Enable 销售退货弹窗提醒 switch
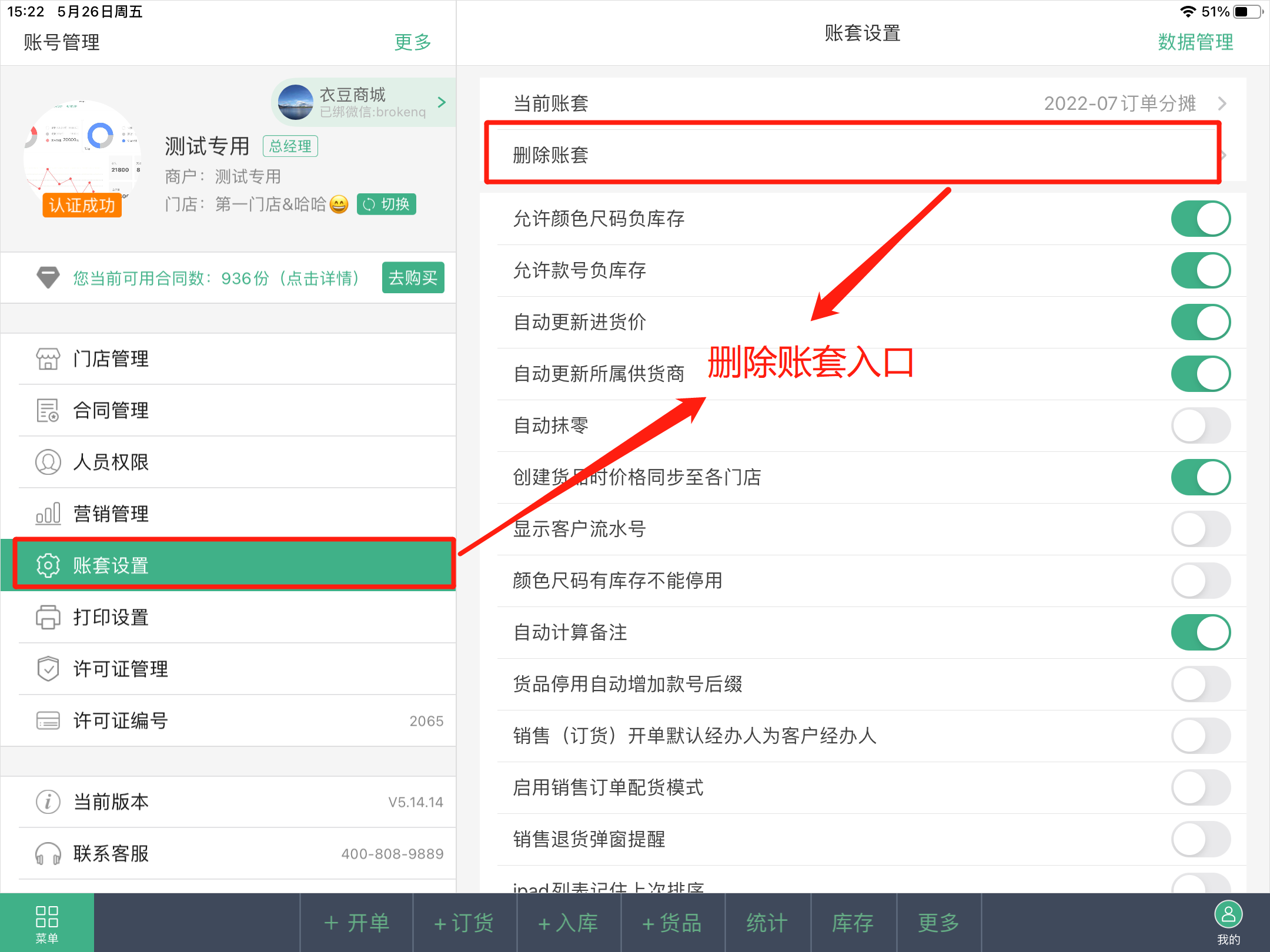The height and width of the screenshot is (952, 1270). 1201,839
